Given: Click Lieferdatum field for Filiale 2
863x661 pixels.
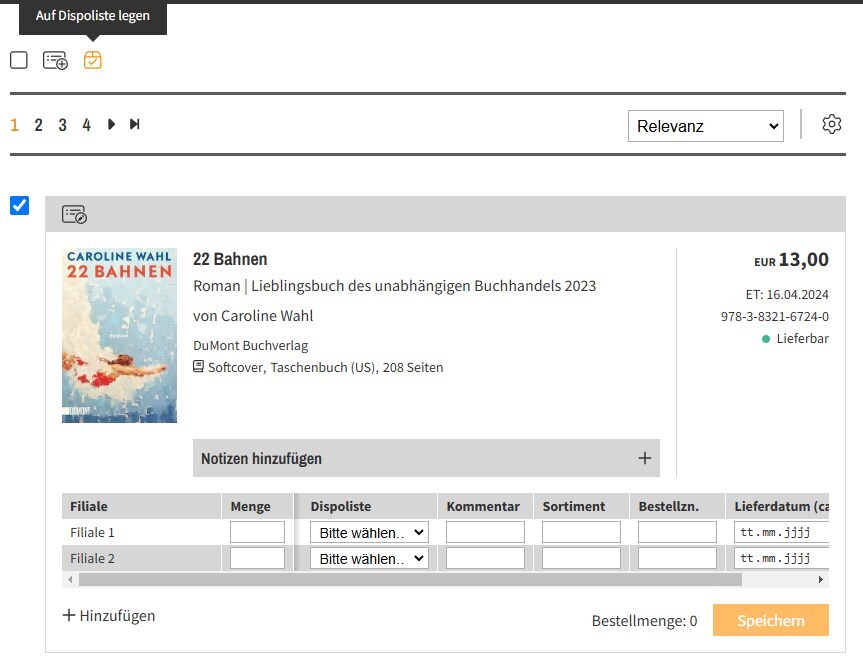Looking at the screenshot, I should [781, 558].
